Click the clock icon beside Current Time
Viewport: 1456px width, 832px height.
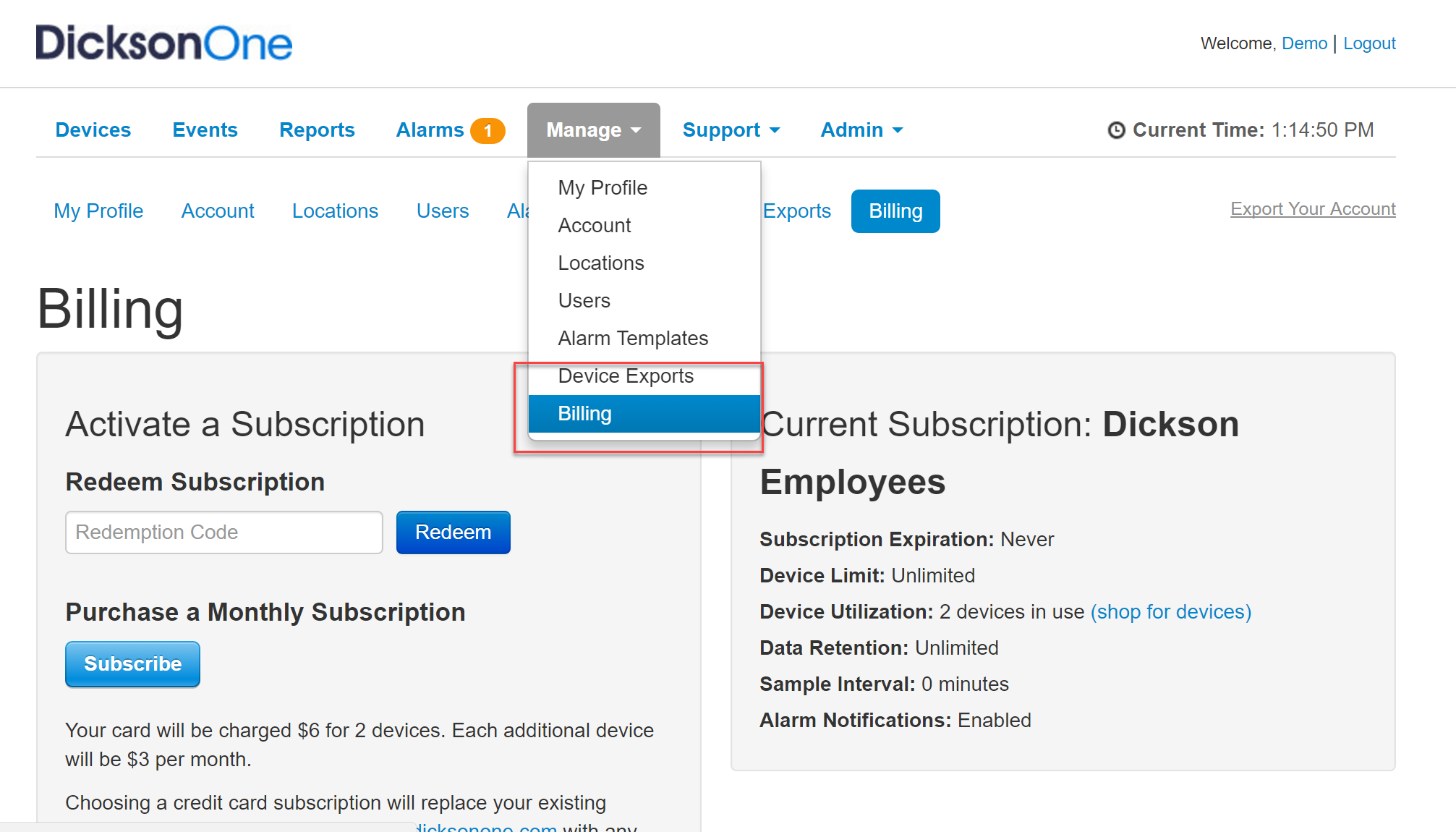coord(1116,130)
